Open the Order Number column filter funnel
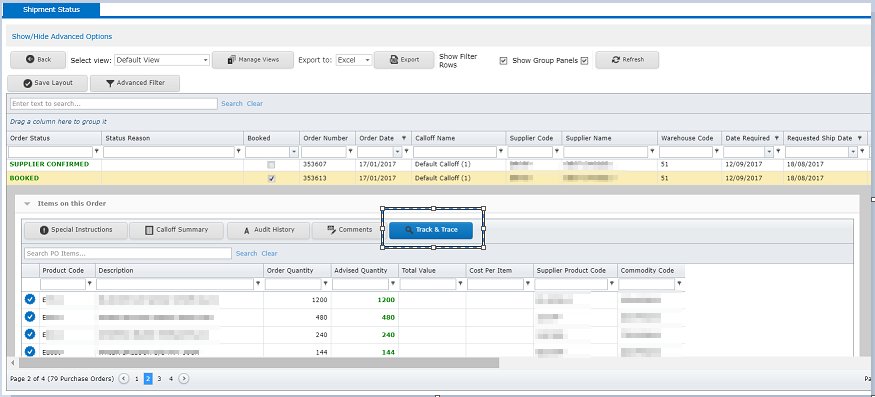875x397 pixels. click(350, 151)
